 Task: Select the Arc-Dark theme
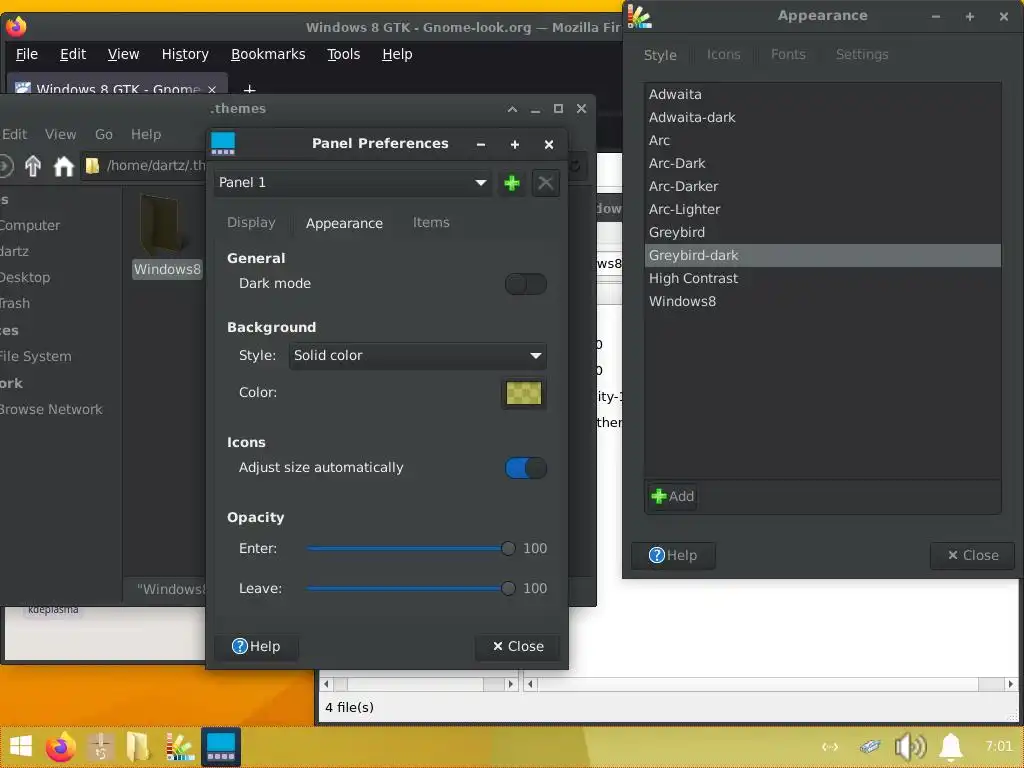click(x=822, y=163)
